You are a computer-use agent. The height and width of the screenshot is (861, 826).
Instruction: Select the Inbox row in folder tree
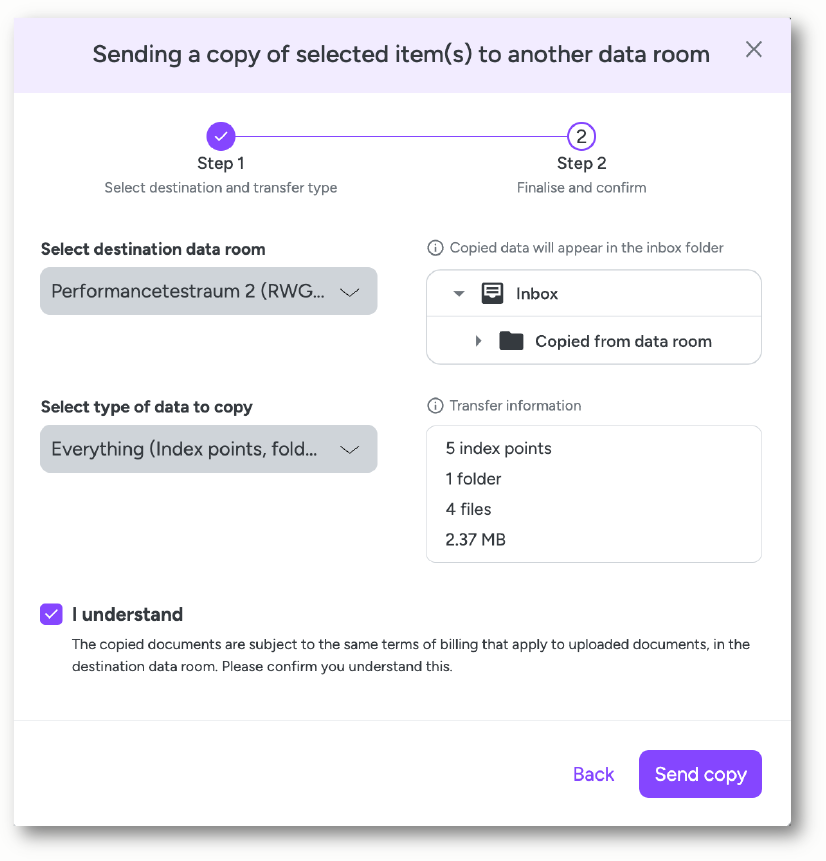(x=594, y=293)
